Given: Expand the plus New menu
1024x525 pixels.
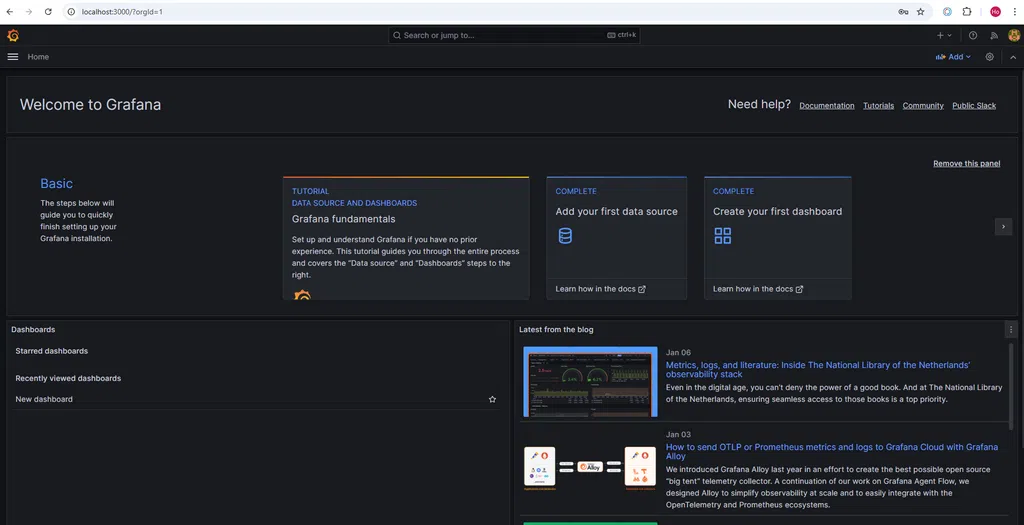Looking at the screenshot, I should (944, 35).
